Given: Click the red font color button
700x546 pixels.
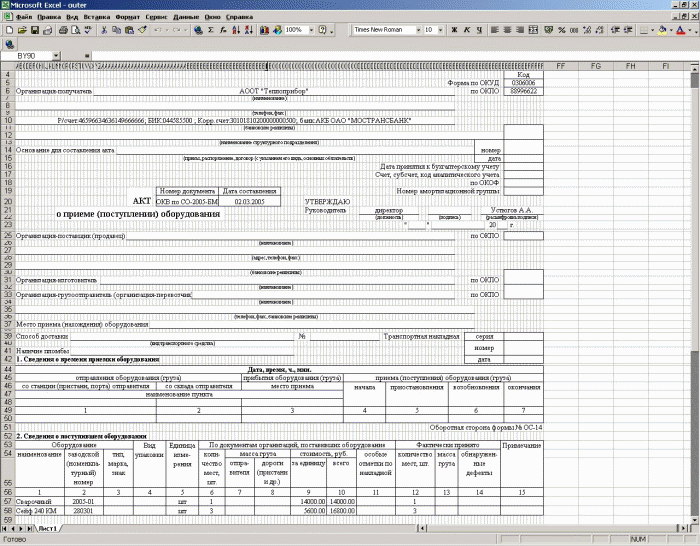Looking at the screenshot, I should 680,30.
